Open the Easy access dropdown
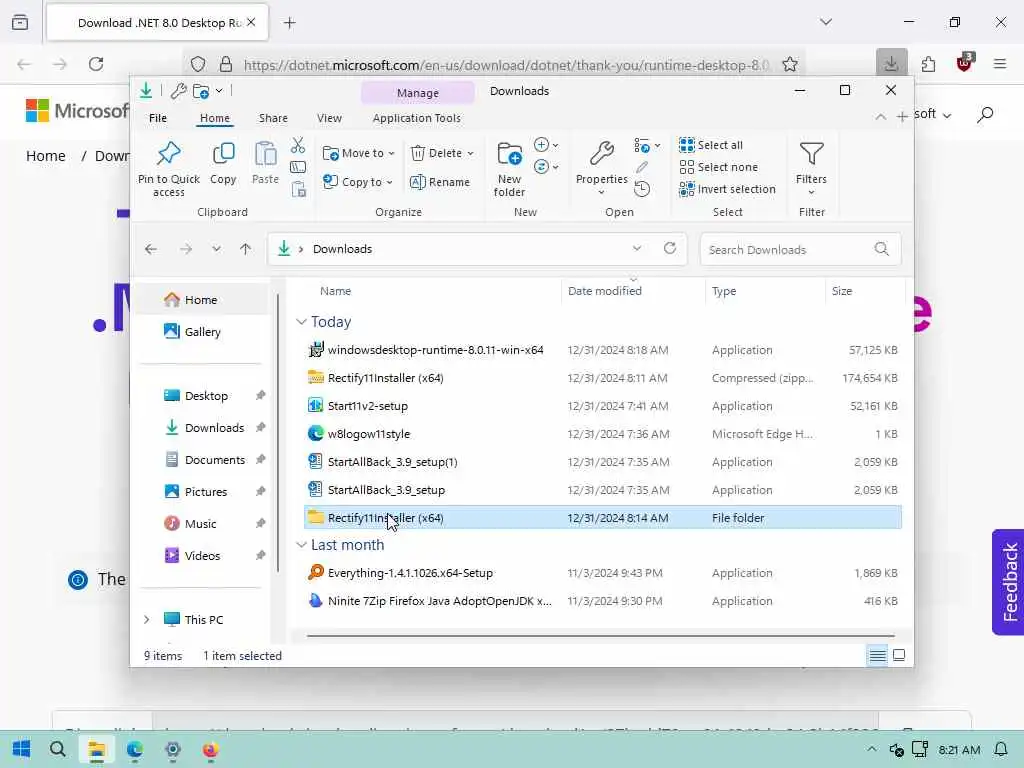The height and width of the screenshot is (768, 1024). click(x=546, y=167)
